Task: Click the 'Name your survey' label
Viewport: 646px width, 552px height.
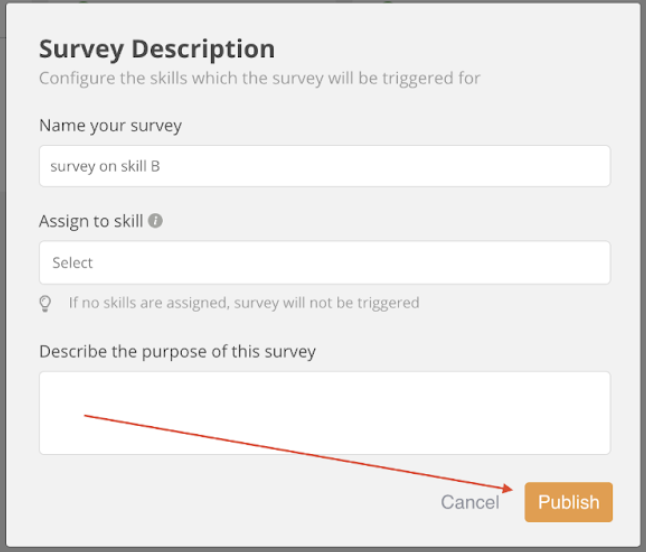Action: (110, 126)
